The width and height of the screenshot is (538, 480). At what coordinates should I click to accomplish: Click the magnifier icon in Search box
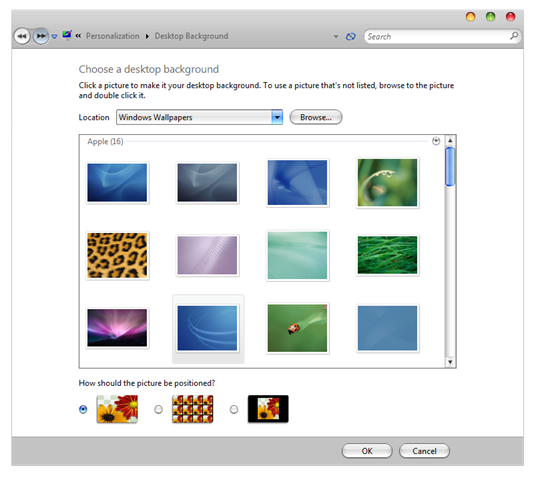pyautogui.click(x=514, y=36)
